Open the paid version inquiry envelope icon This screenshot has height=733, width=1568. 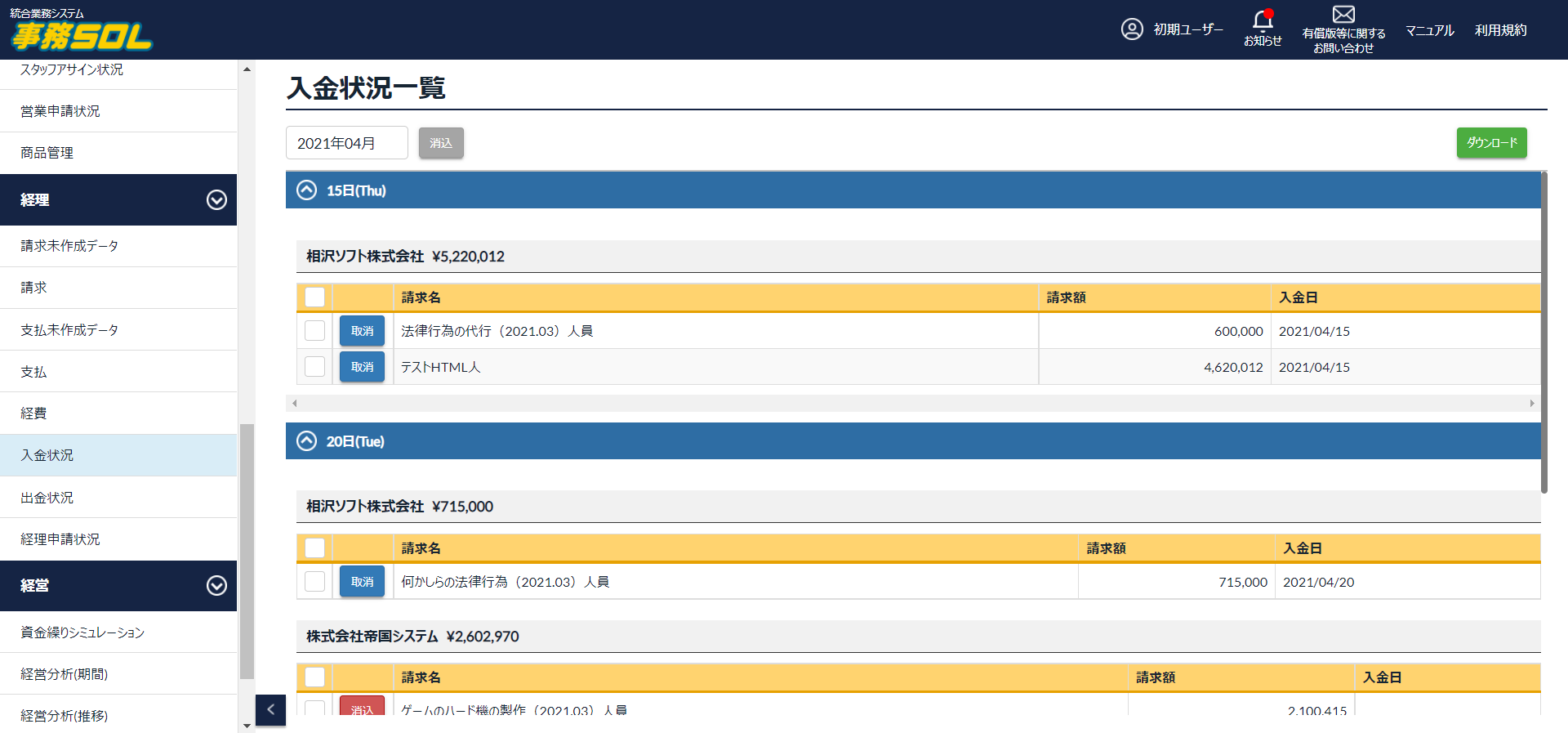coord(1343,15)
